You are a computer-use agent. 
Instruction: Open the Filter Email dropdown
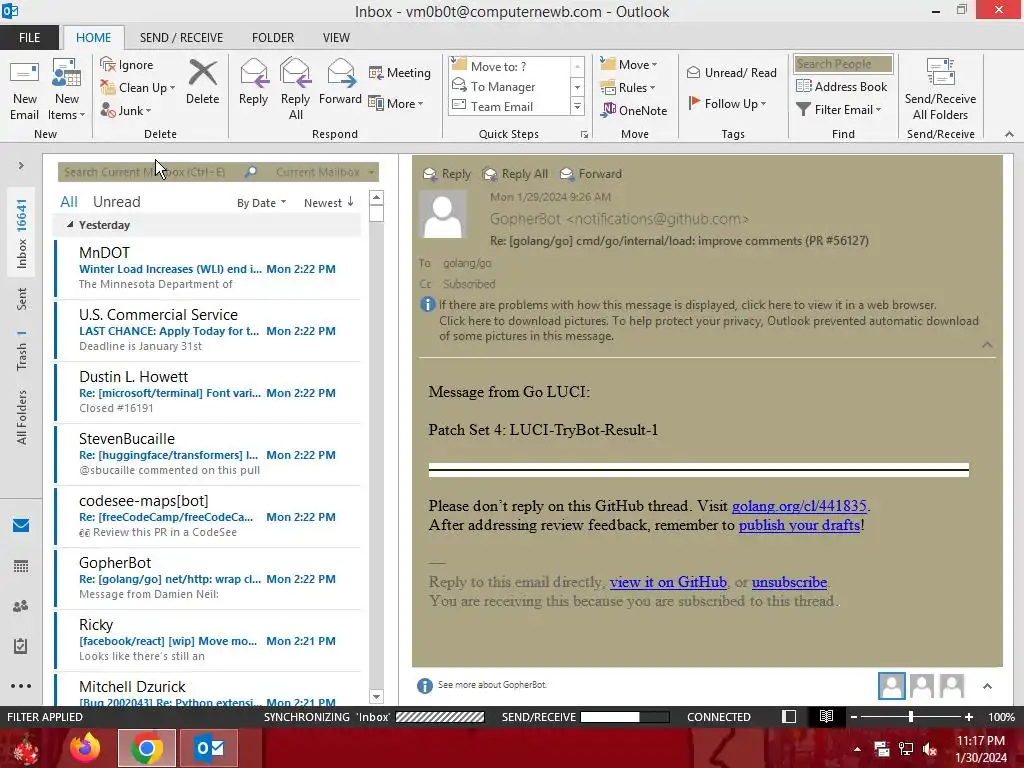point(839,110)
